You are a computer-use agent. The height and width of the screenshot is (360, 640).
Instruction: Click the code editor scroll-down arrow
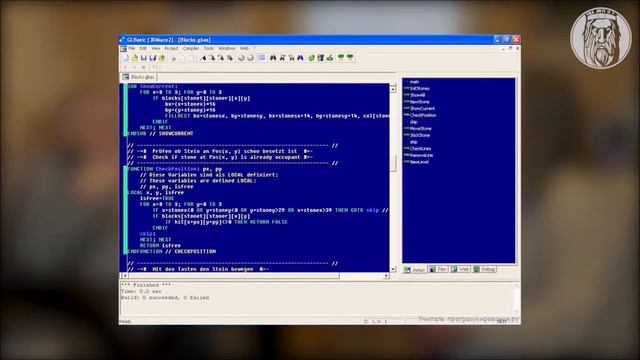[393, 269]
